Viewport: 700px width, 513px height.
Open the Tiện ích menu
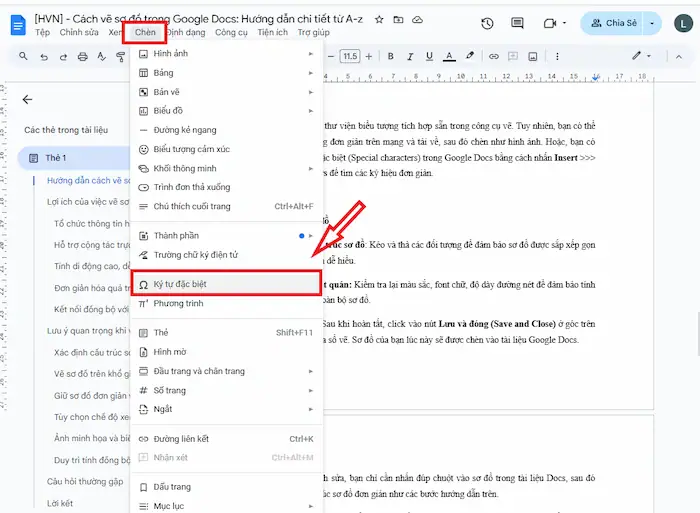point(272,33)
